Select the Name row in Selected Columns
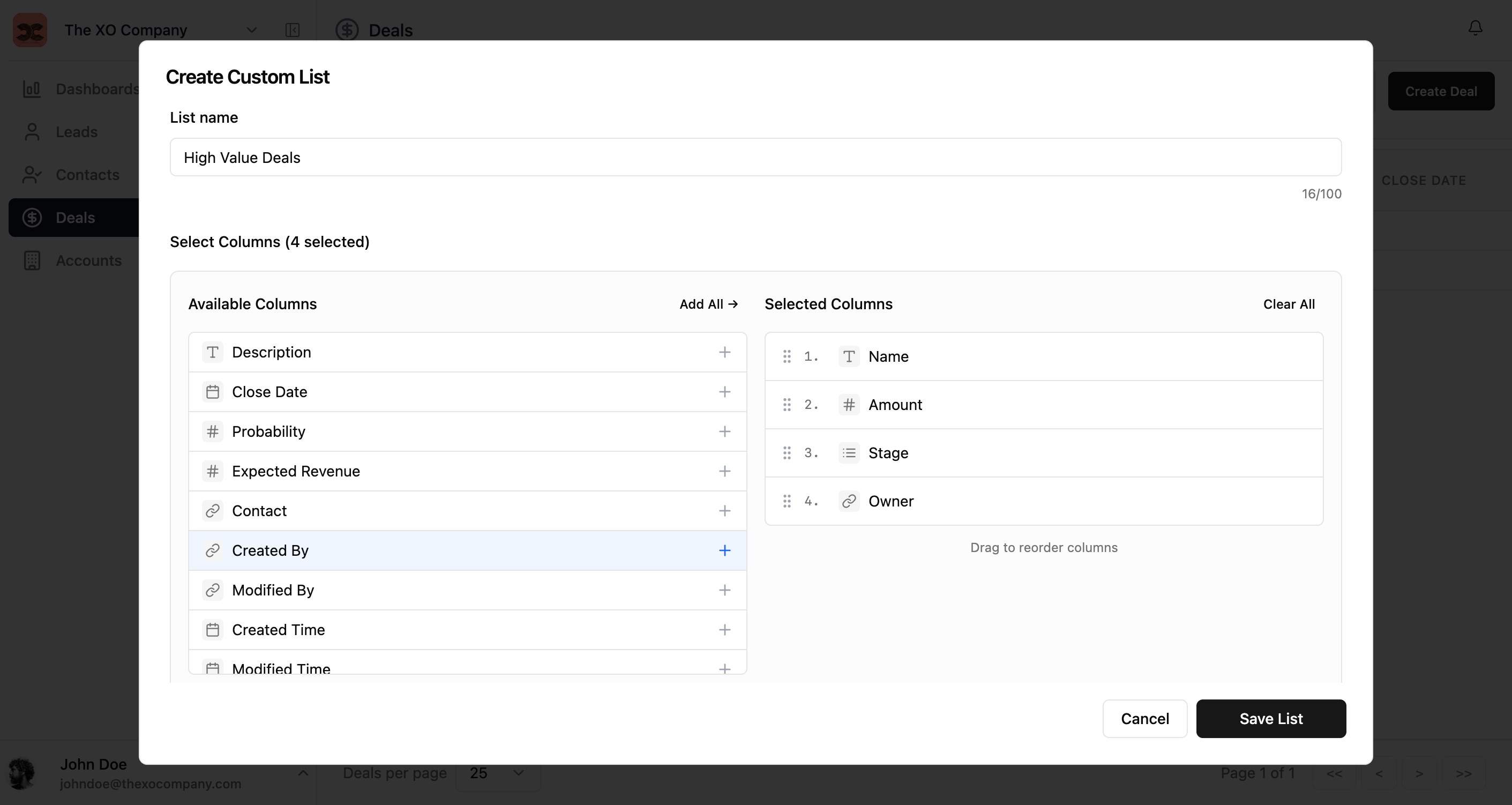Screen dimensions: 1512x805 point(1044,356)
